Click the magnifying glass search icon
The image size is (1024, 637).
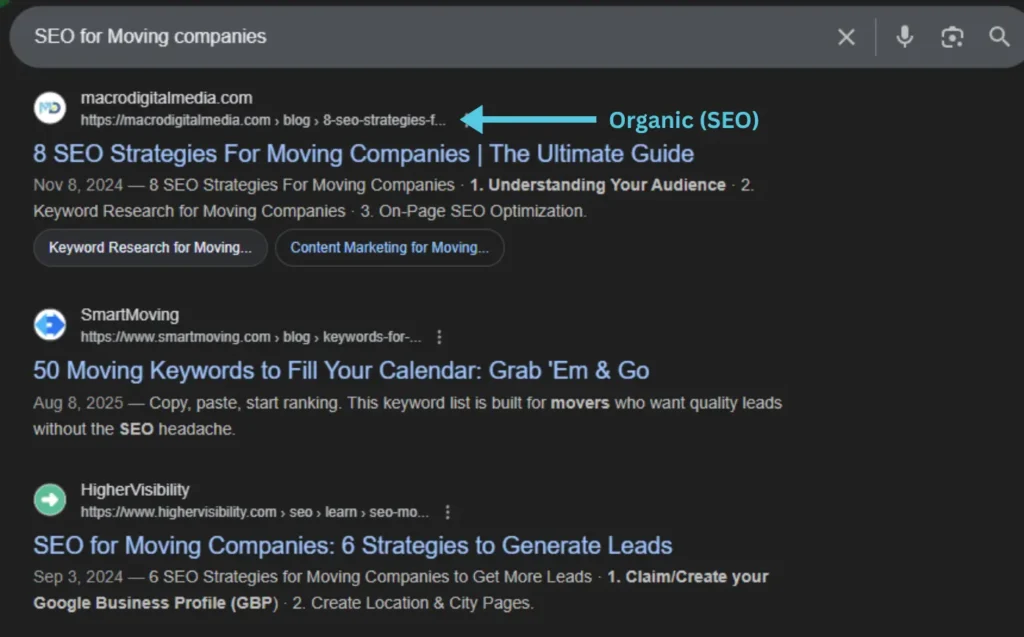pos(999,38)
